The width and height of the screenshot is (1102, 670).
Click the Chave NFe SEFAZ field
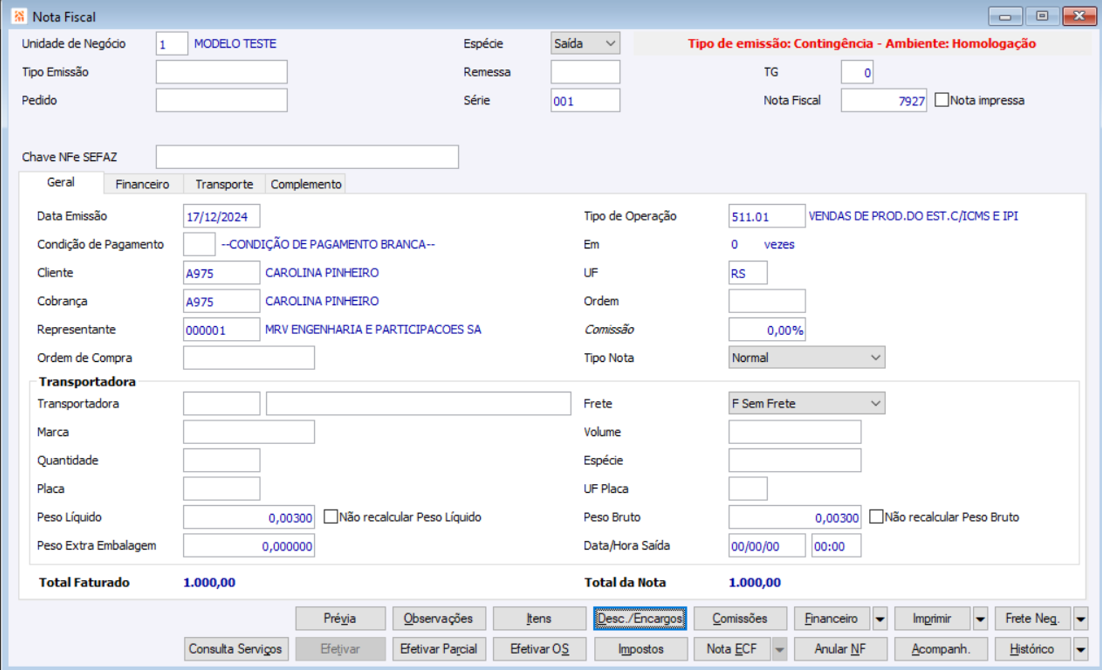307,157
